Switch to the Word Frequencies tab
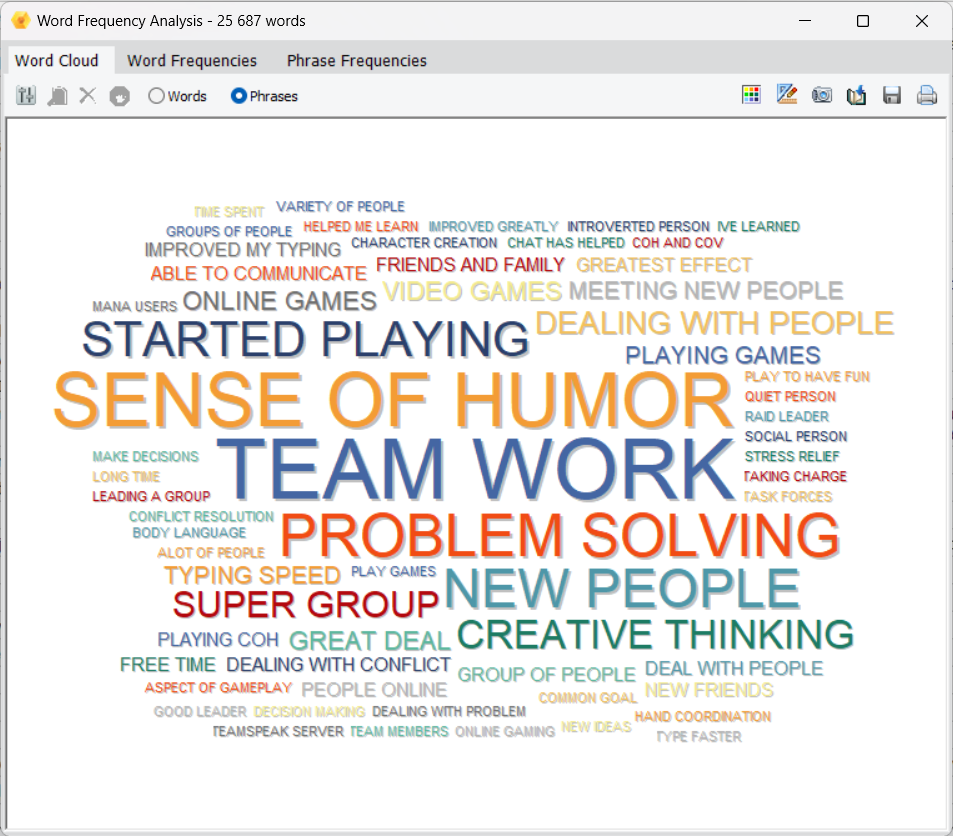Viewport: 953px width, 836px height. point(192,61)
